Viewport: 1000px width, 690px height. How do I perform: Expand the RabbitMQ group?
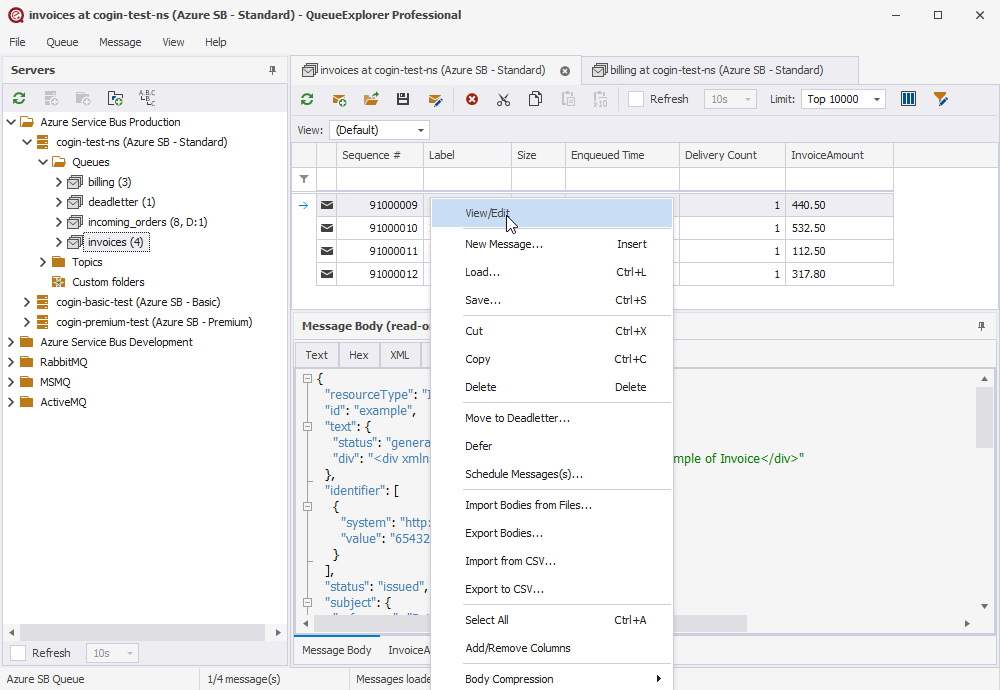point(11,362)
